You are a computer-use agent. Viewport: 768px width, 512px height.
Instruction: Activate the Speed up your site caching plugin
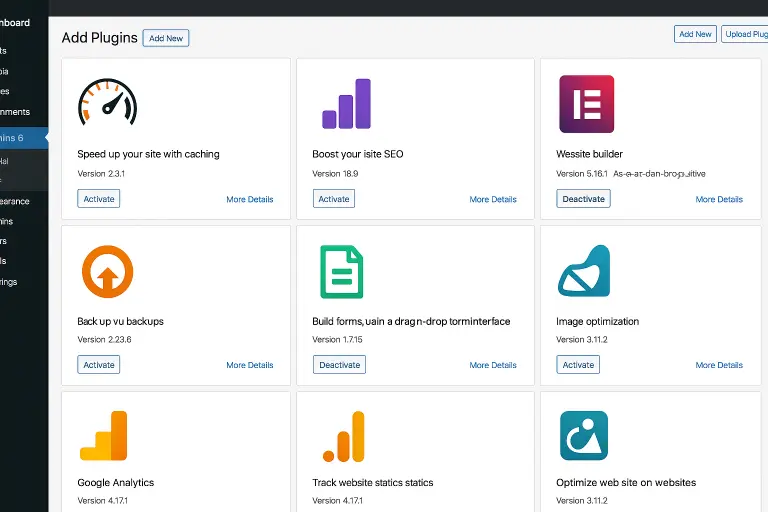[x=98, y=199]
